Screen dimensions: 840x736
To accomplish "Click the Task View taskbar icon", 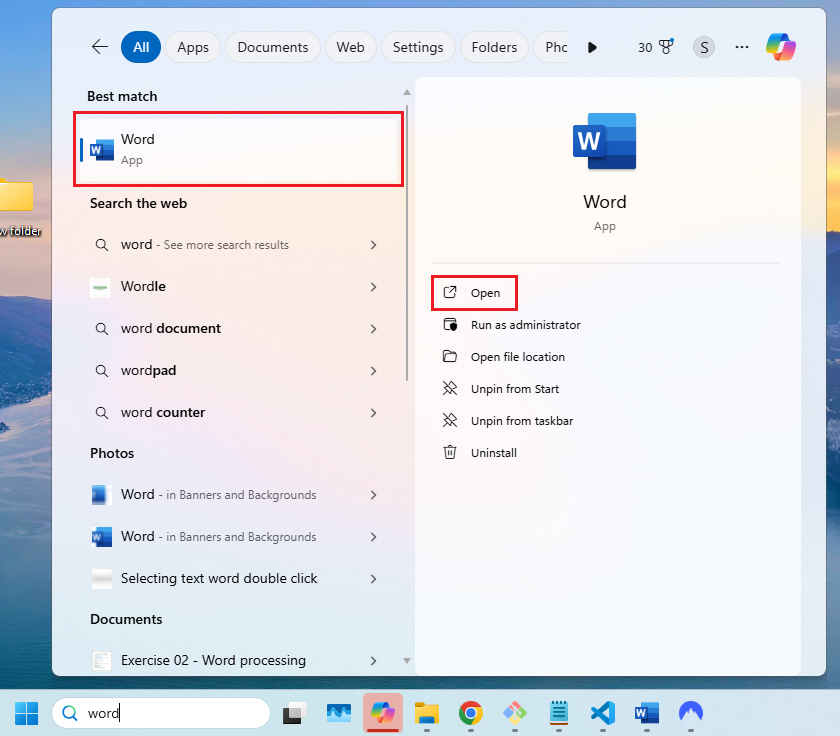I will (294, 713).
